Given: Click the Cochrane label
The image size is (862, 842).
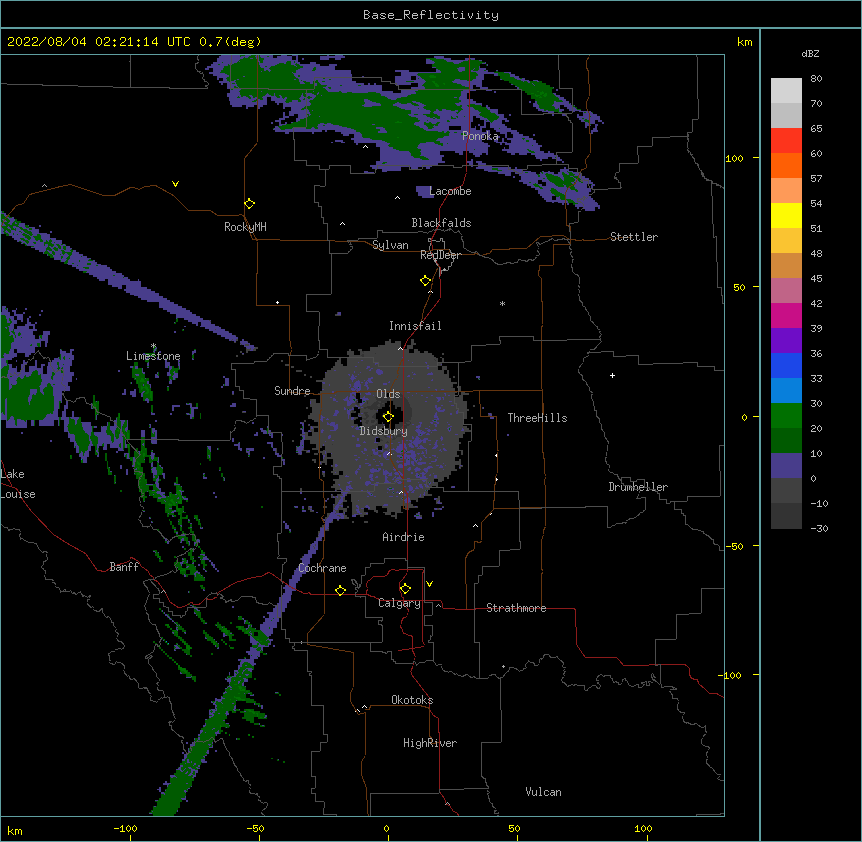Looking at the screenshot, I should (322, 568).
